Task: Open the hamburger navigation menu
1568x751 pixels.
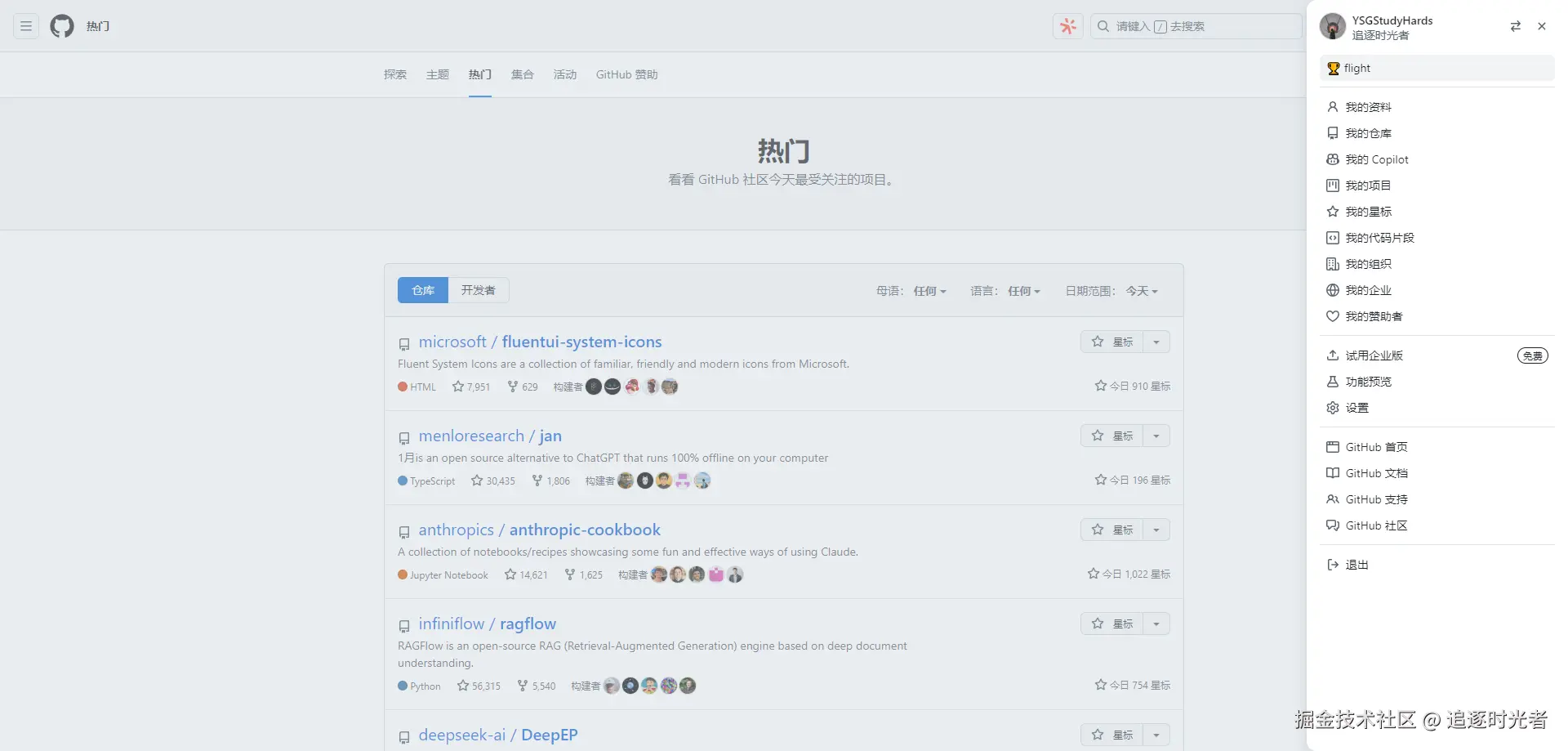Action: [26, 26]
